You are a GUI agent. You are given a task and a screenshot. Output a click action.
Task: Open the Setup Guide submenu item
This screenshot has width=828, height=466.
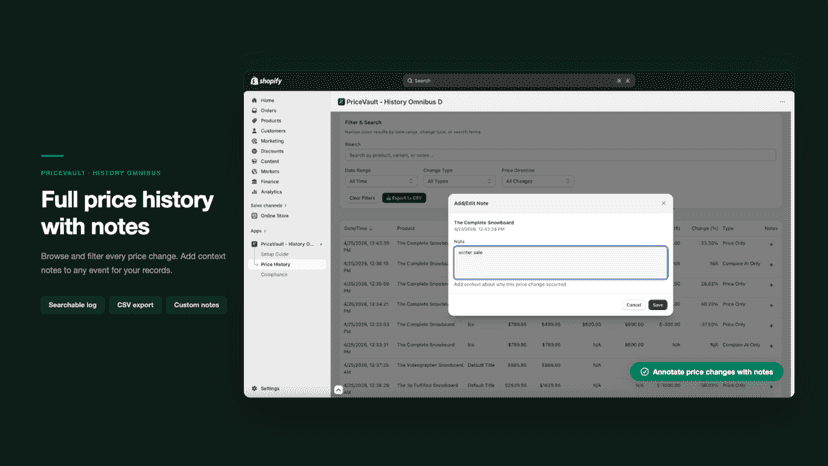(x=275, y=254)
